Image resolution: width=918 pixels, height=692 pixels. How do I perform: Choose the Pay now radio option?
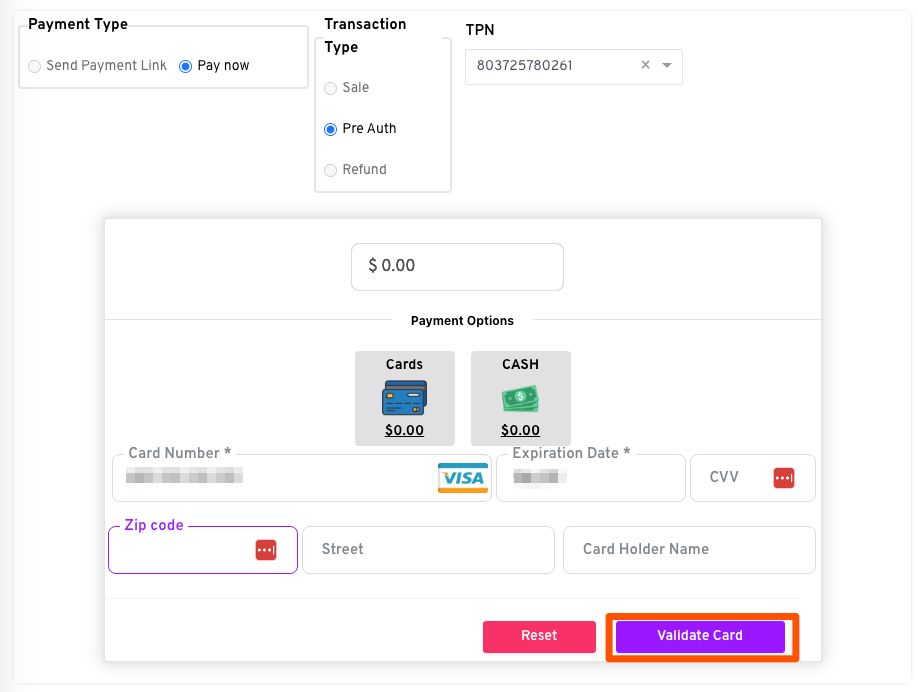coord(185,66)
